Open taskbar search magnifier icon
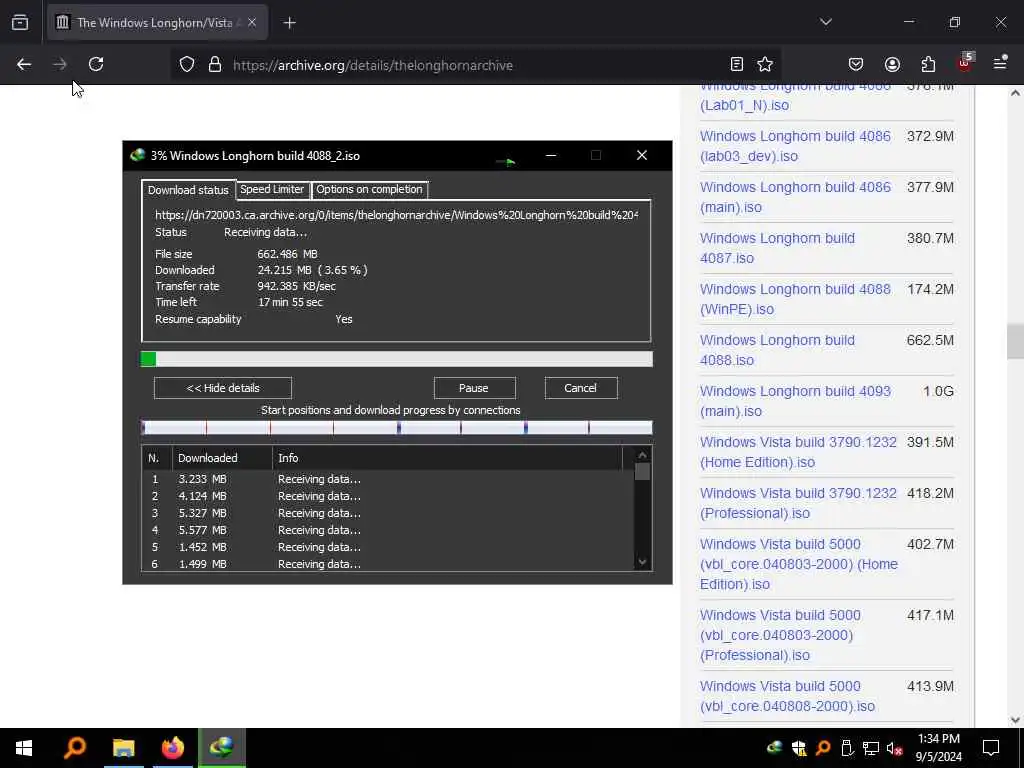 click(74, 748)
